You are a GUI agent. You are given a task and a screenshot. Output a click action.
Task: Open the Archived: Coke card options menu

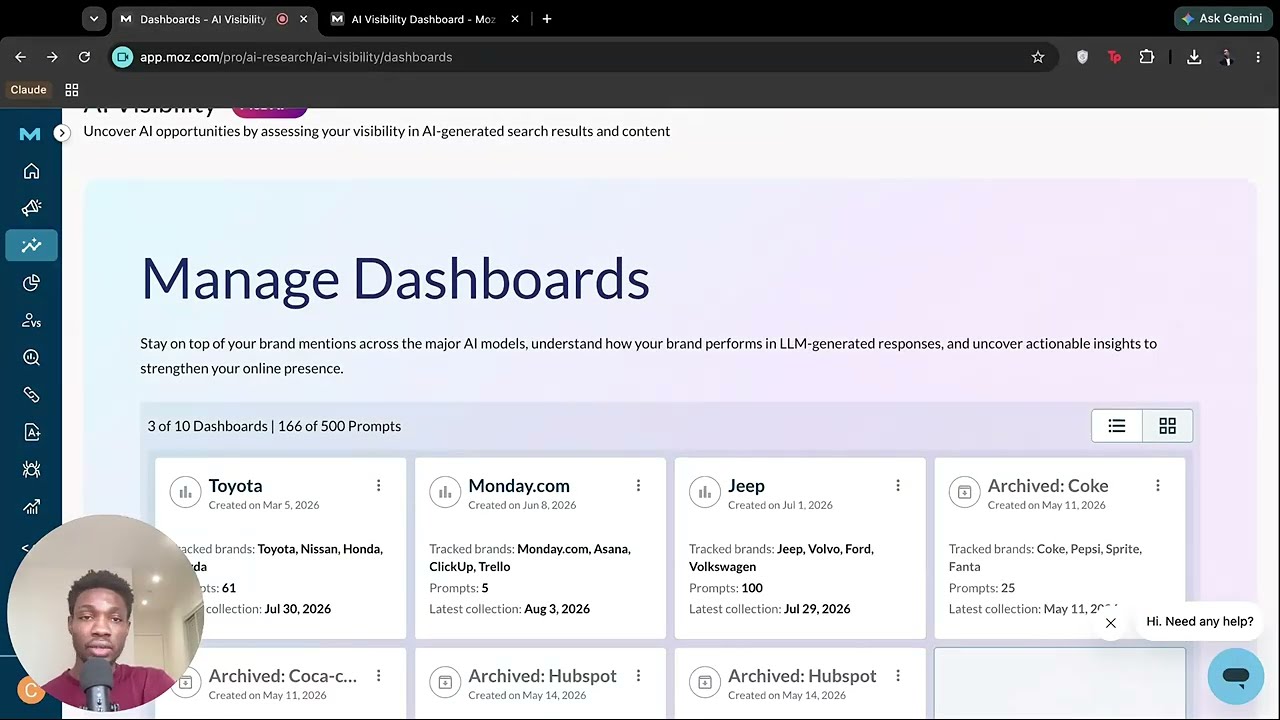coord(1158,486)
